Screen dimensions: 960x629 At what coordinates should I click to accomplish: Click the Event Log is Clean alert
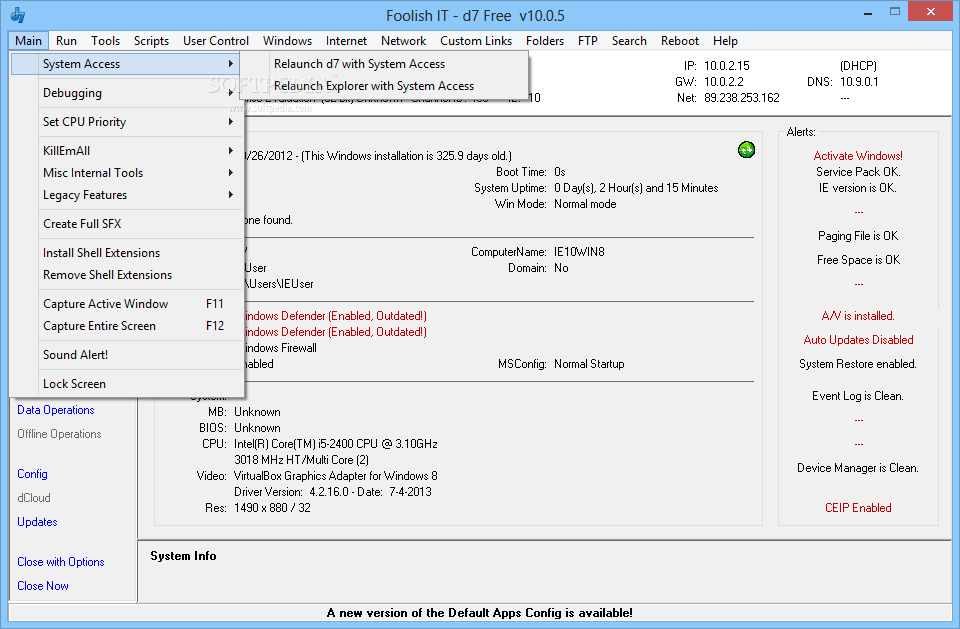(858, 396)
